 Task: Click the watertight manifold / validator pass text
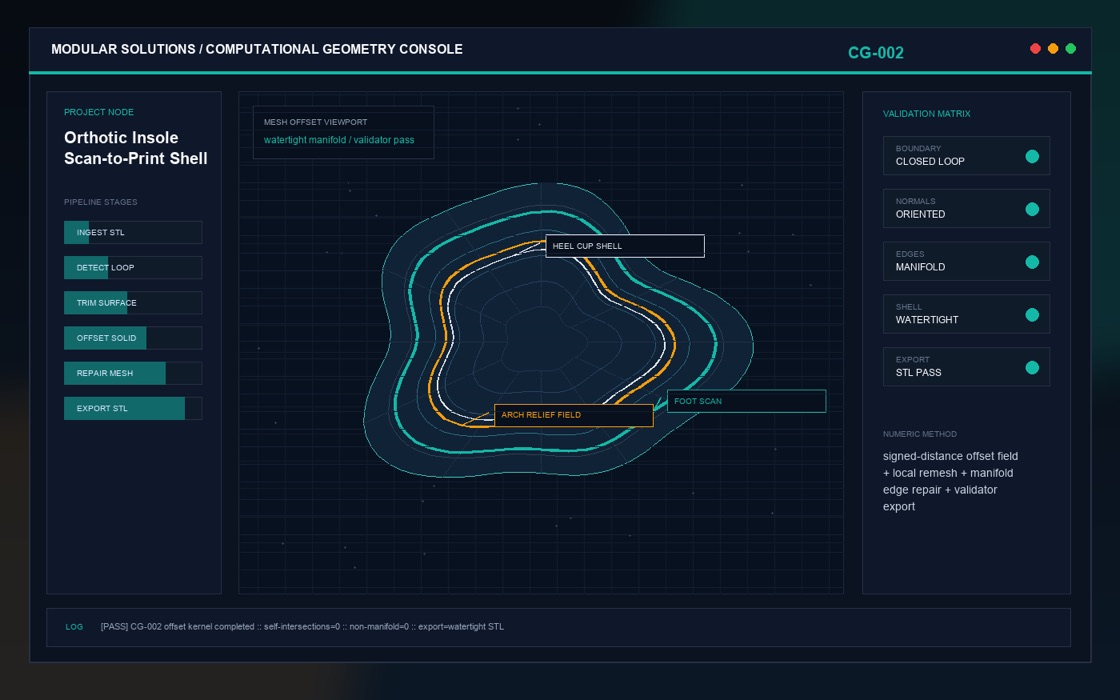pyautogui.click(x=339, y=140)
